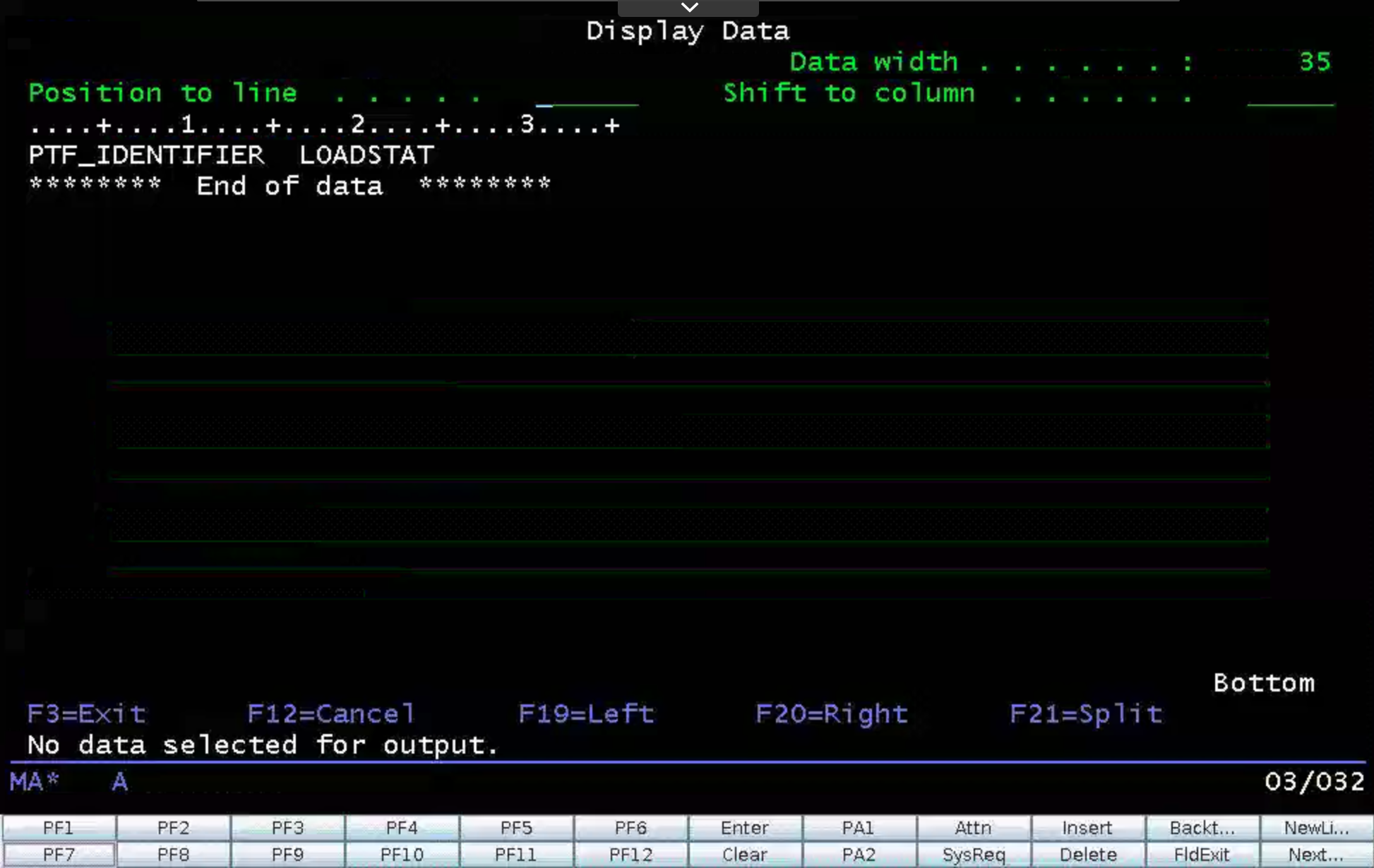Click the PF6 key button
Screen dimensions: 1374x868
(631, 828)
